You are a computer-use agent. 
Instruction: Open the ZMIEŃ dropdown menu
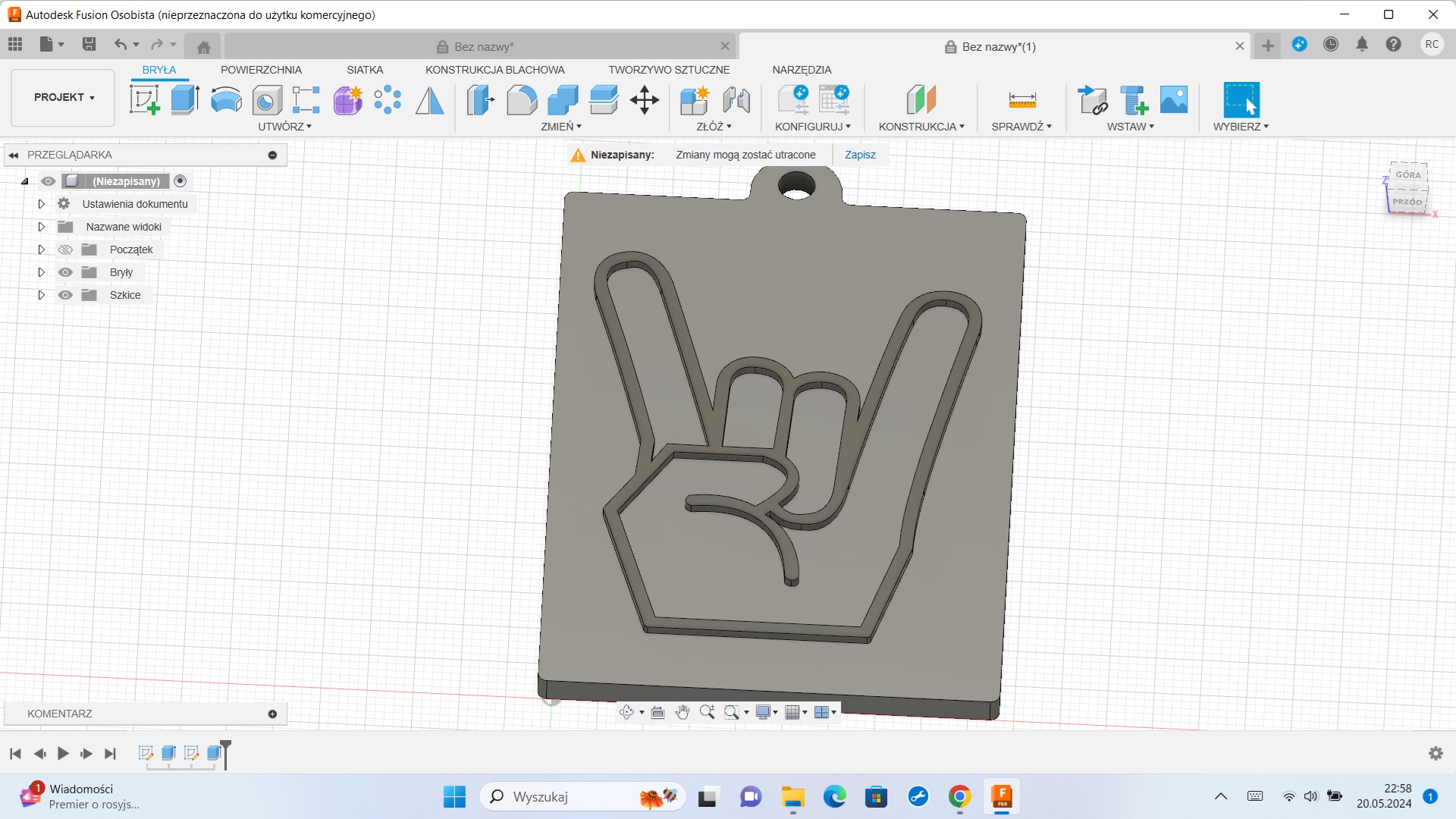pos(561,127)
